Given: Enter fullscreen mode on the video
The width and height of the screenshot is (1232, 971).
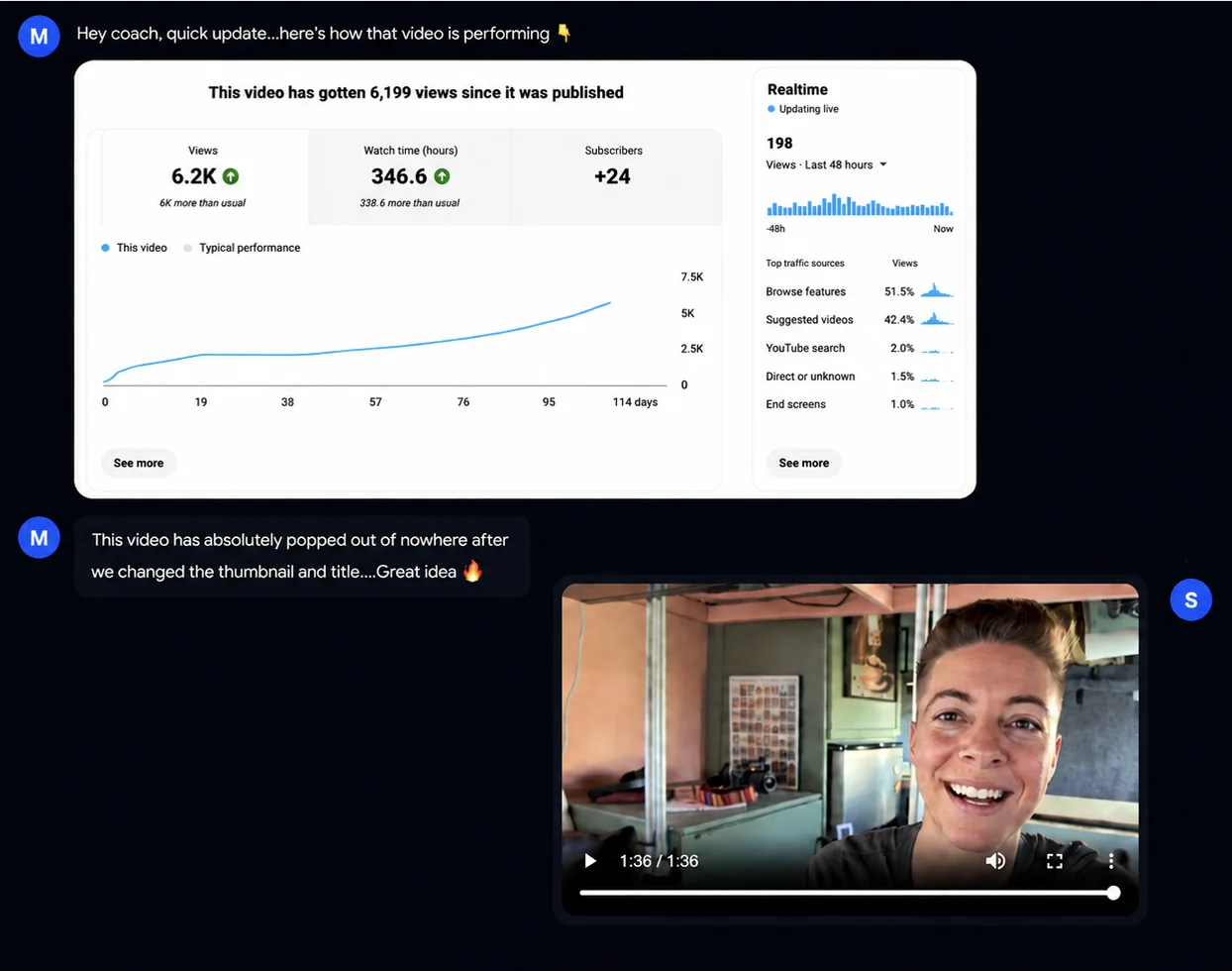Looking at the screenshot, I should coord(1055,861).
